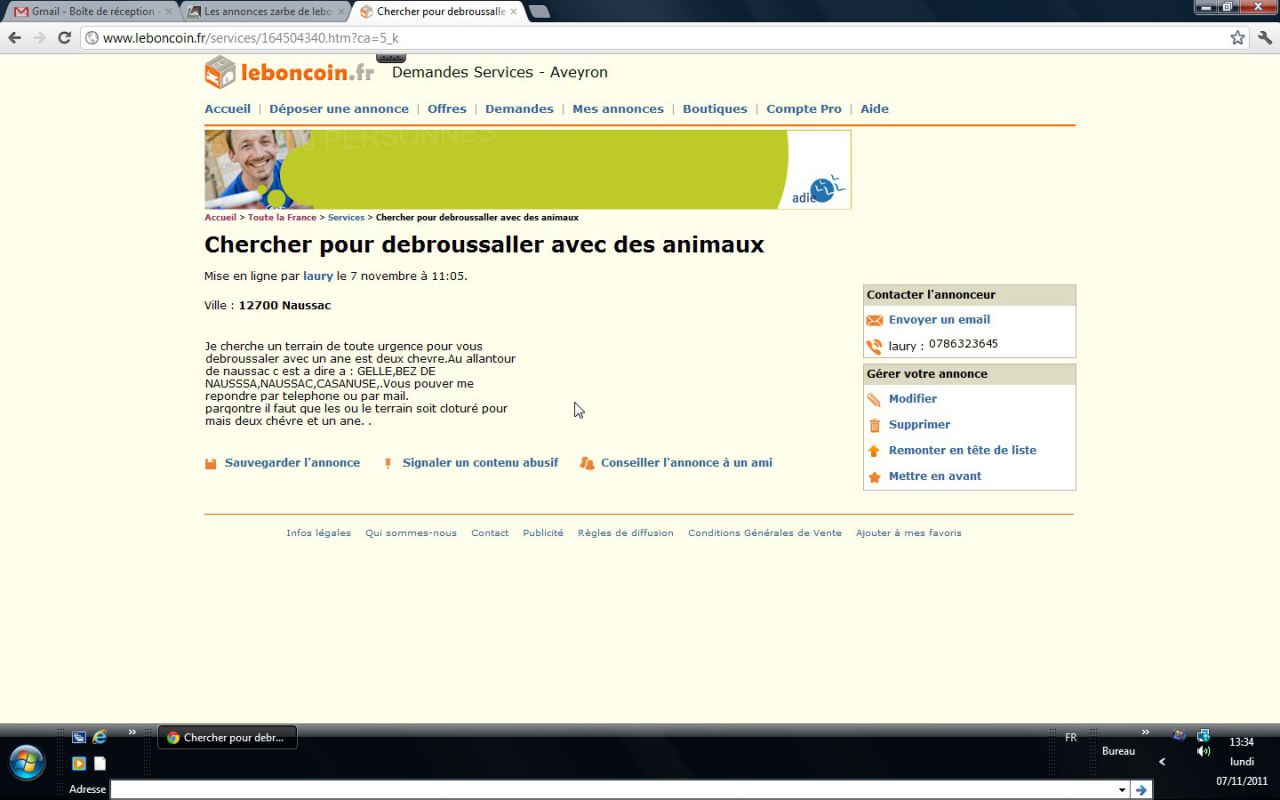Switch to the Gmail Boîte de réception tab
The height and width of the screenshot is (800, 1280).
point(92,12)
